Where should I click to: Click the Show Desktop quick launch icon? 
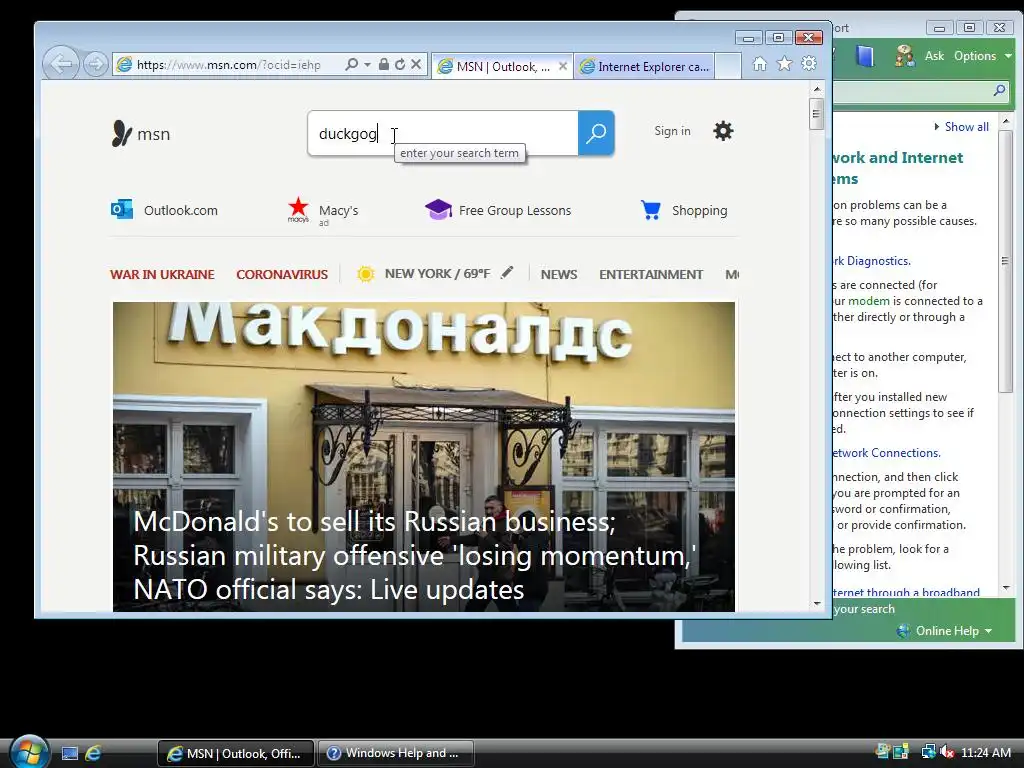[70, 753]
